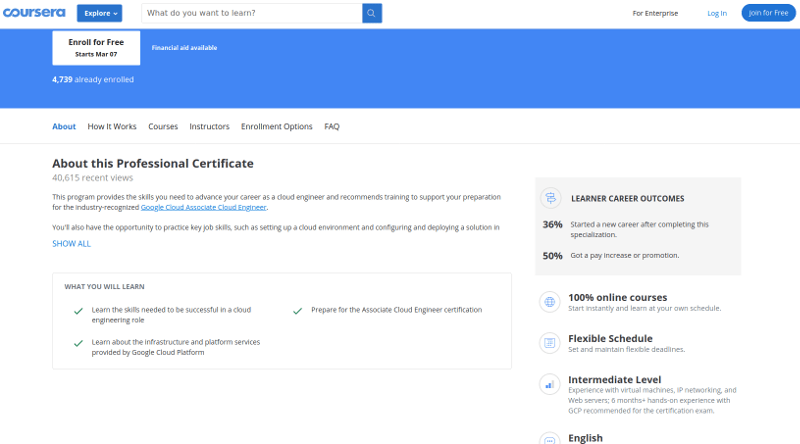800x444 pixels.
Task: Go to the Courses tab
Action: click(163, 127)
